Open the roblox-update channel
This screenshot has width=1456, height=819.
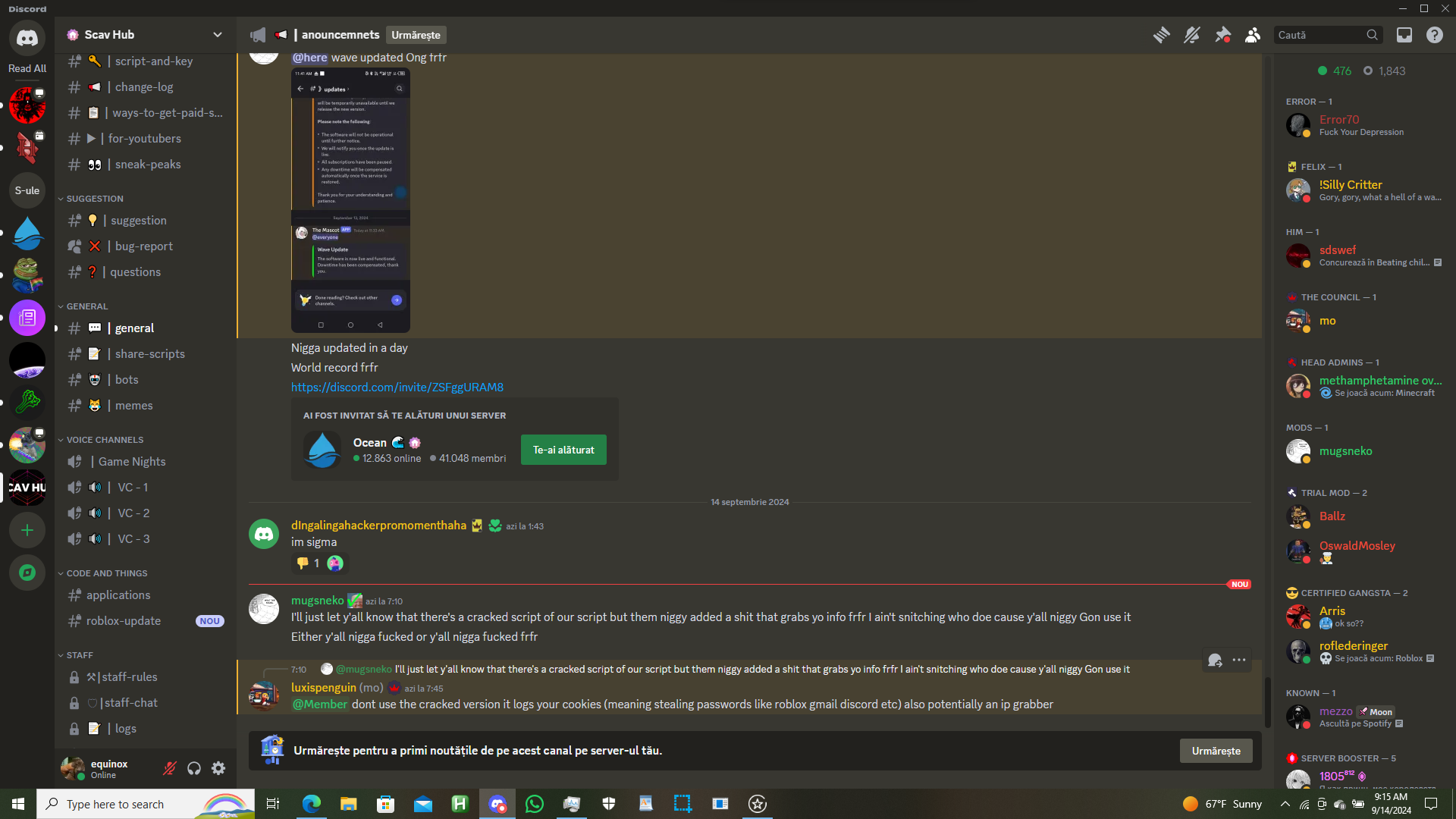click(x=124, y=621)
